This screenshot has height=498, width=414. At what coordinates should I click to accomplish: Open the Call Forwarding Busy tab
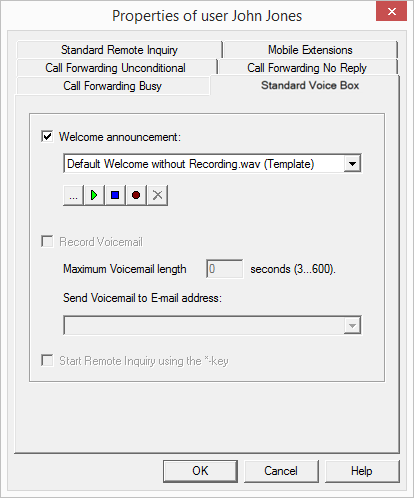point(113,86)
